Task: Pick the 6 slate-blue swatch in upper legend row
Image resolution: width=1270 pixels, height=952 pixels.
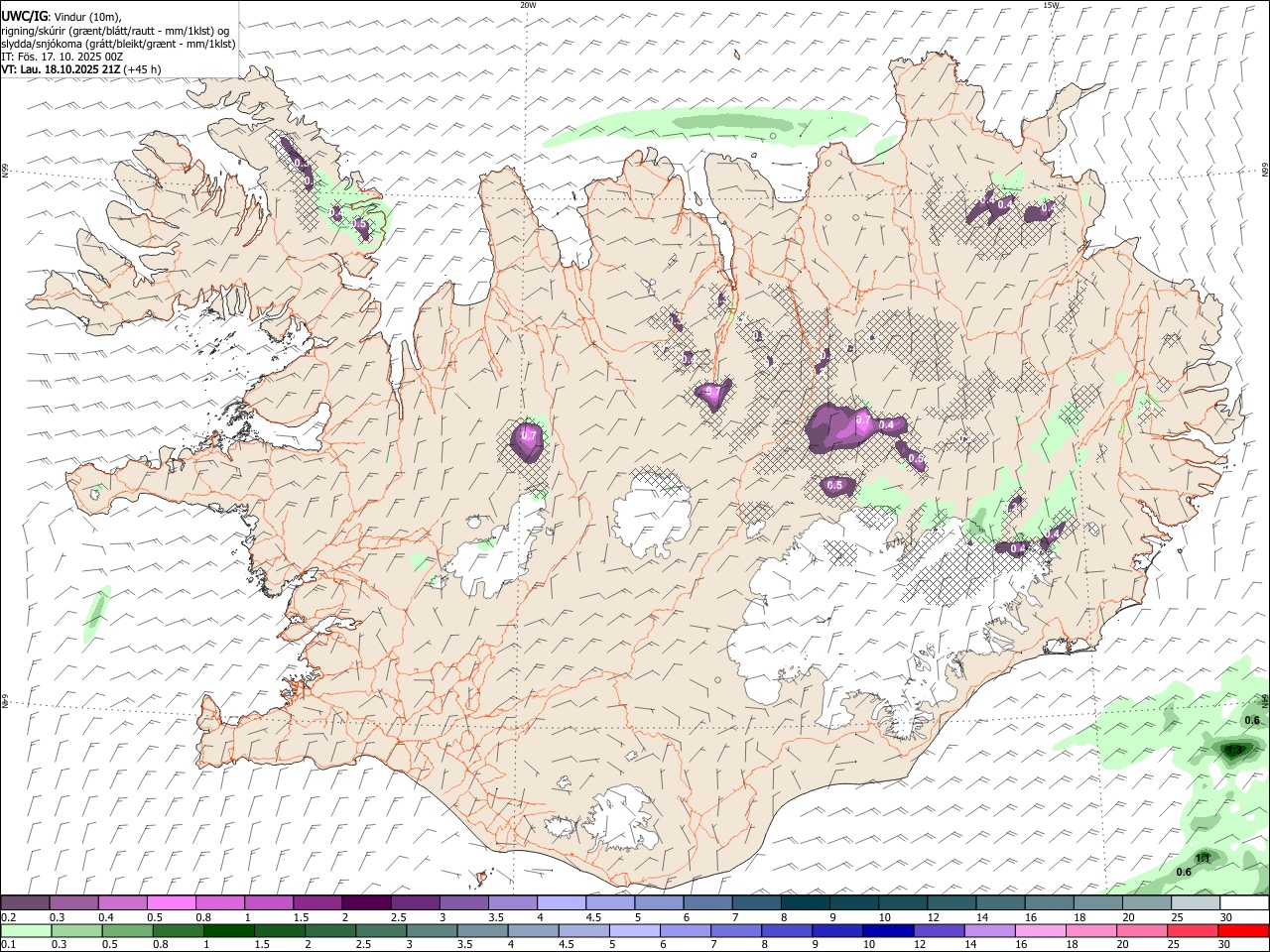Action: pyautogui.click(x=707, y=903)
